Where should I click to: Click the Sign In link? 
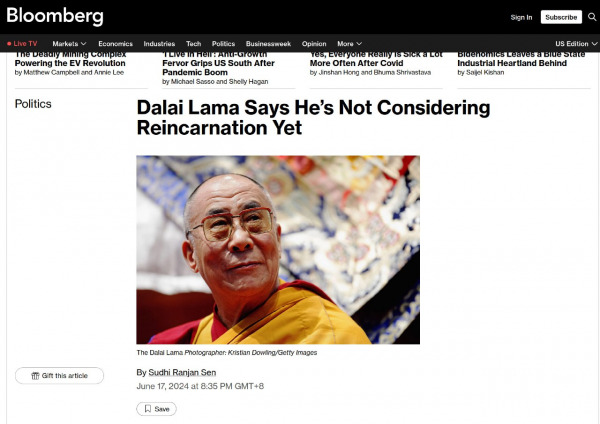[x=521, y=17]
